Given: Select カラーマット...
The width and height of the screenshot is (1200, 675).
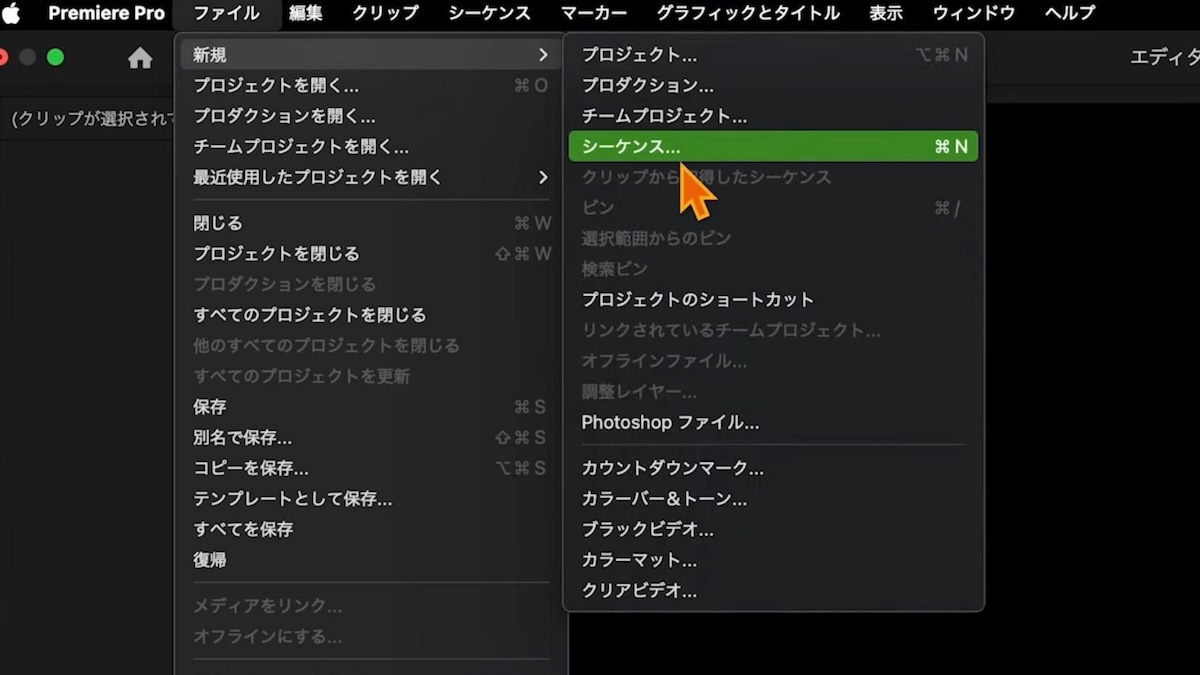Looking at the screenshot, I should (x=774, y=560).
